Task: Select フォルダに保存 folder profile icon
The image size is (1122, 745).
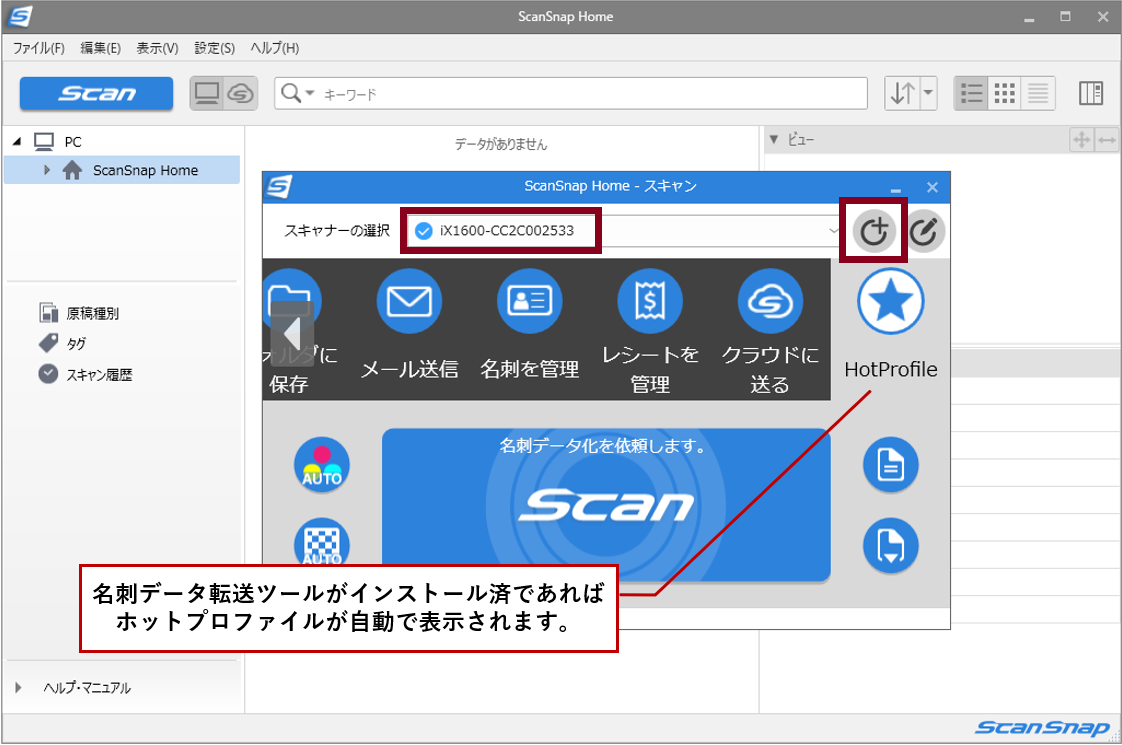Action: point(293,301)
